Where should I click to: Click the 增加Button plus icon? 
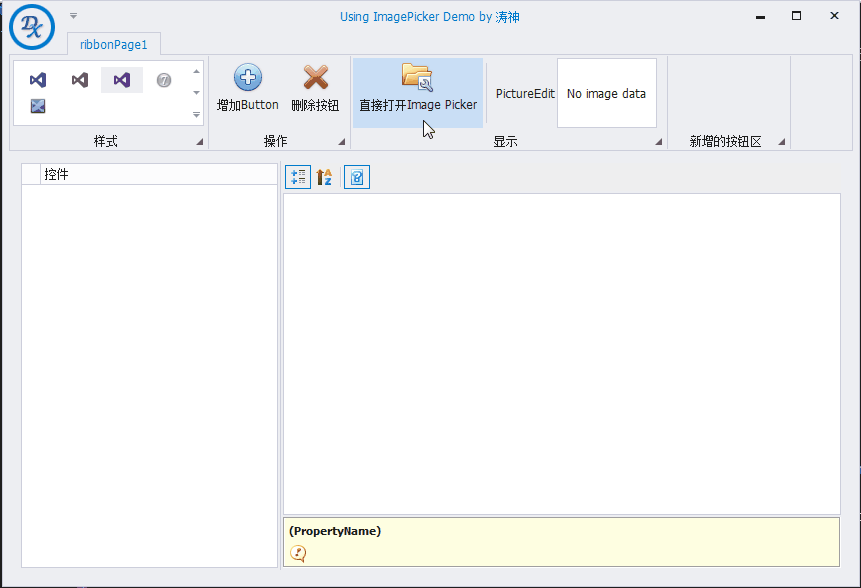point(247,78)
